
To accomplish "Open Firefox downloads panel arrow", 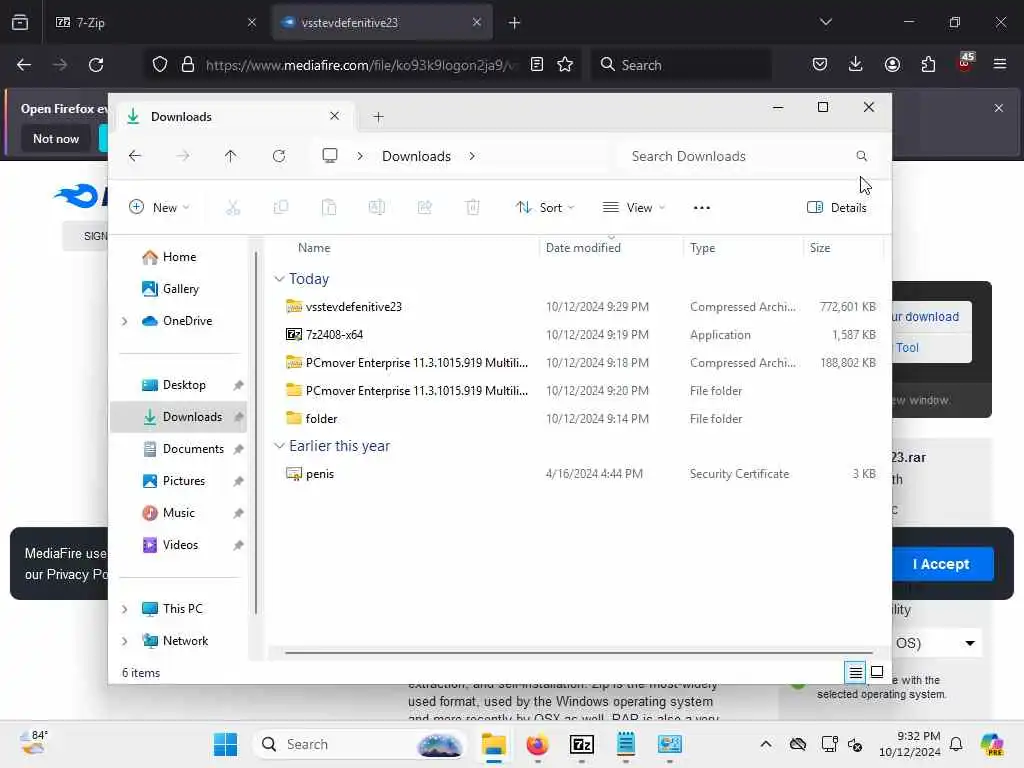I will [856, 65].
